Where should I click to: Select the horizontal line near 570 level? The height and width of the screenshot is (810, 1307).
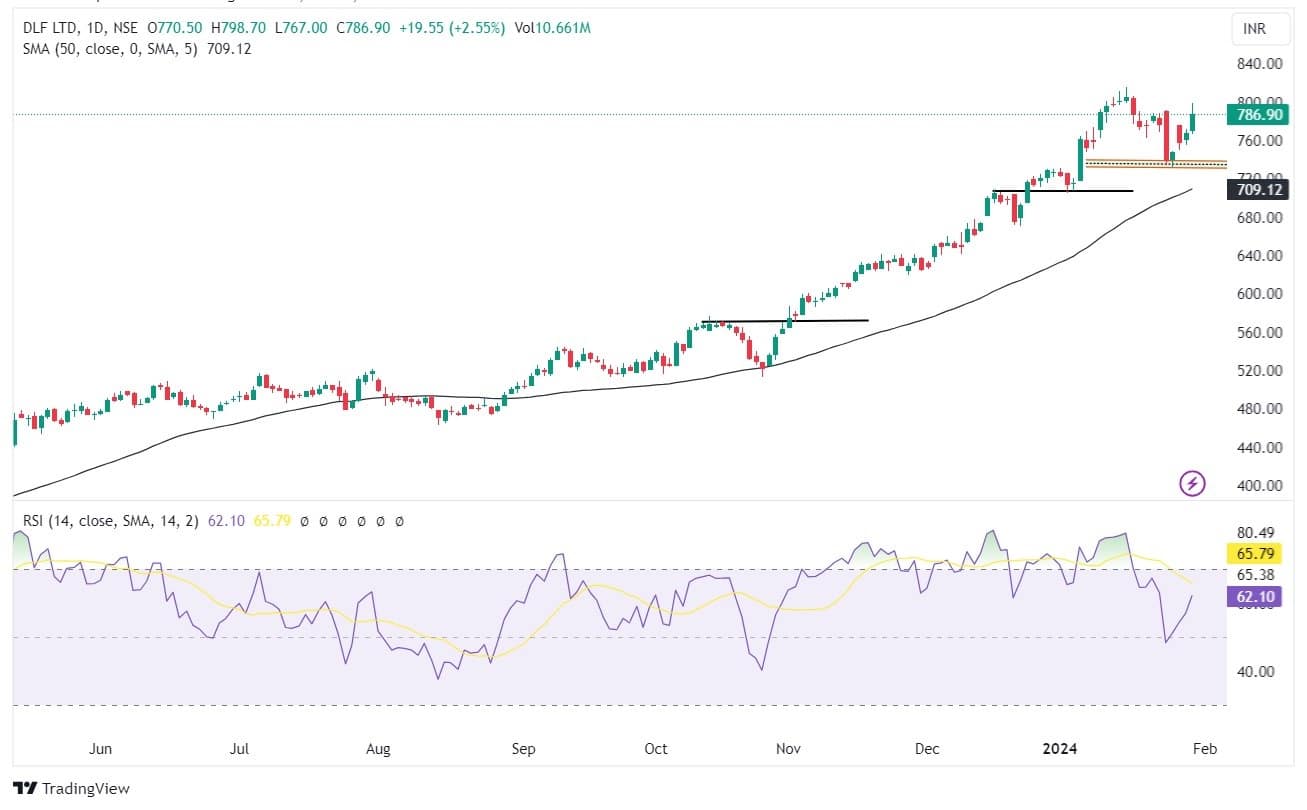[x=785, y=321]
